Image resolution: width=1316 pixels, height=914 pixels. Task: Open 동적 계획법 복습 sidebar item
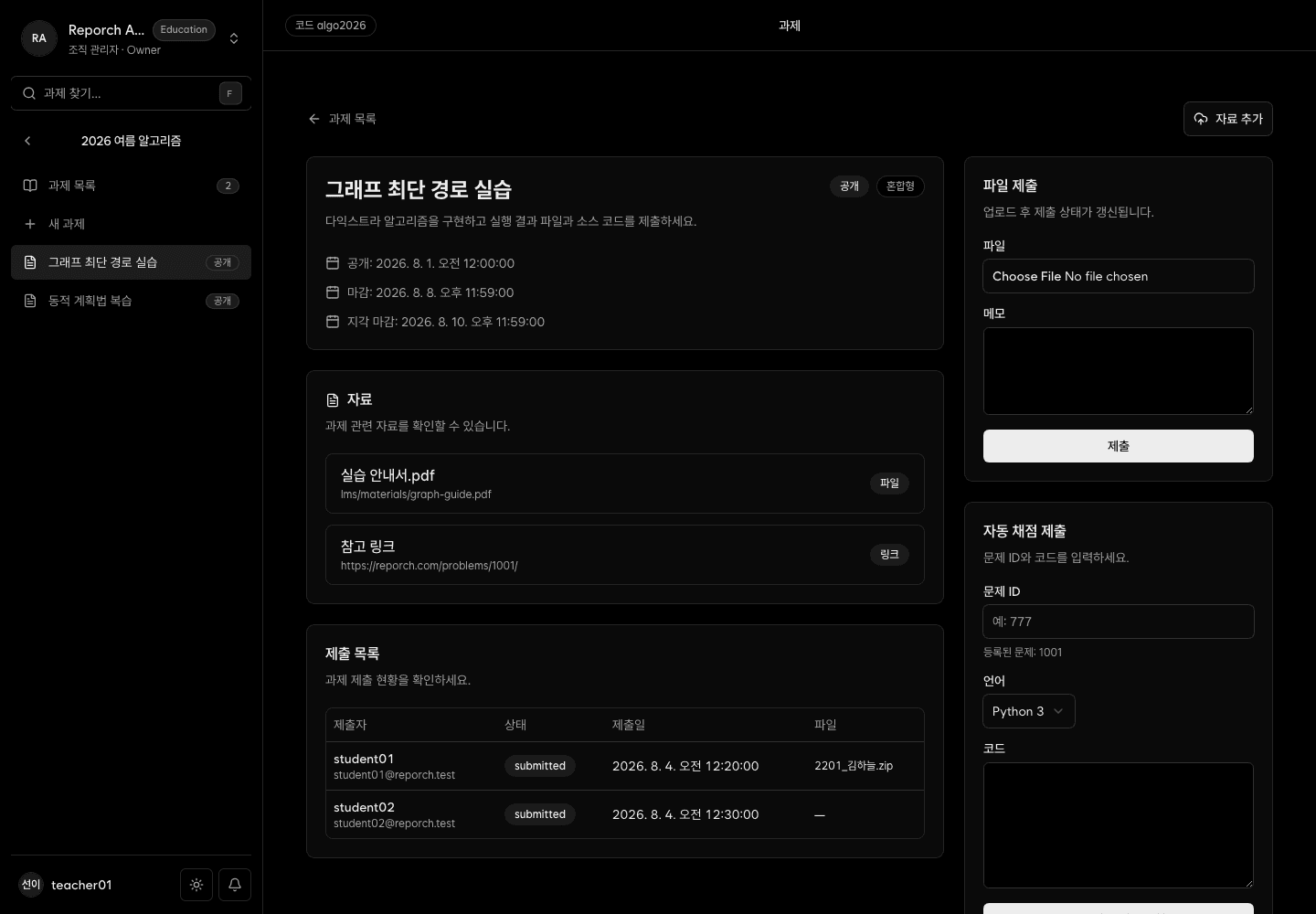pyautogui.click(x=131, y=301)
